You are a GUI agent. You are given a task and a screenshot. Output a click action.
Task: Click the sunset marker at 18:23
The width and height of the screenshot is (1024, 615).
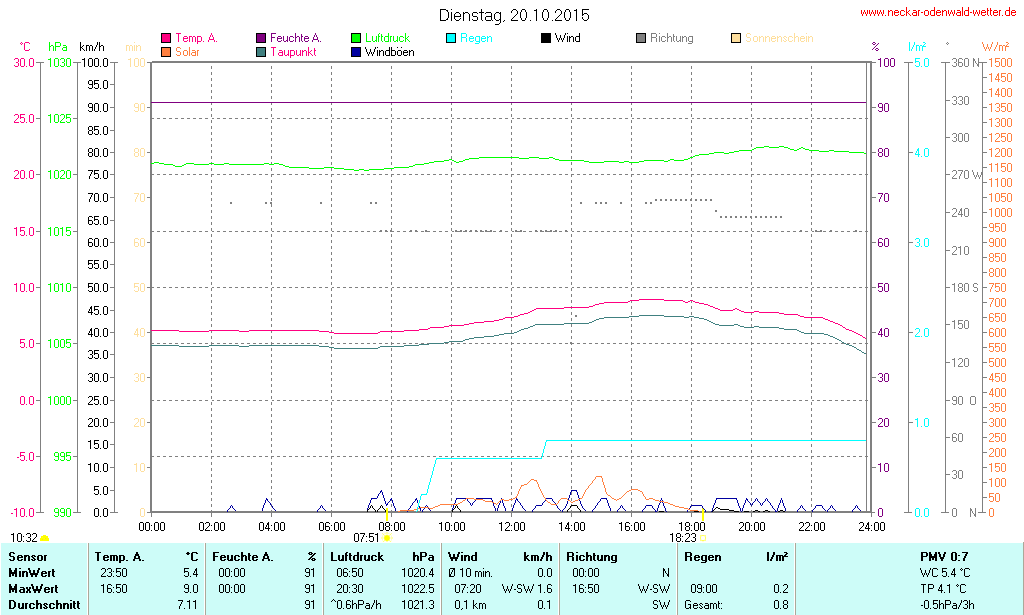tap(702, 538)
